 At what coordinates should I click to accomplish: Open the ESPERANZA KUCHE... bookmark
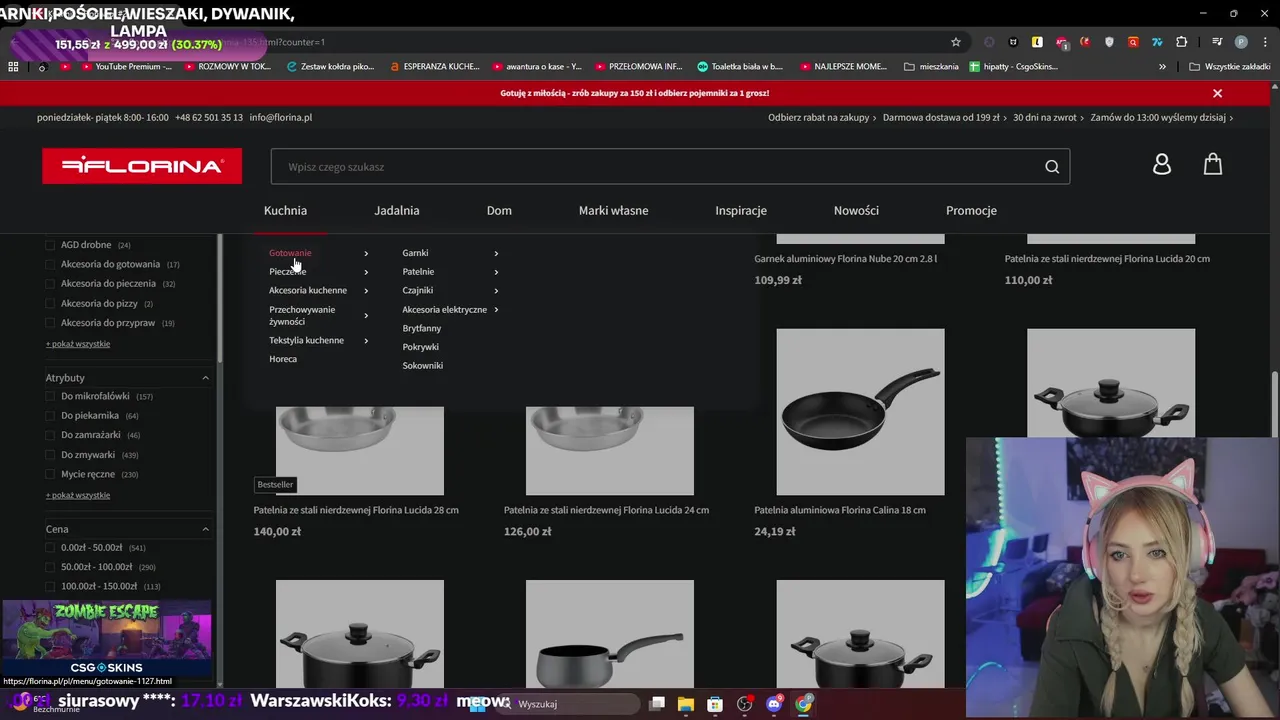point(435,67)
